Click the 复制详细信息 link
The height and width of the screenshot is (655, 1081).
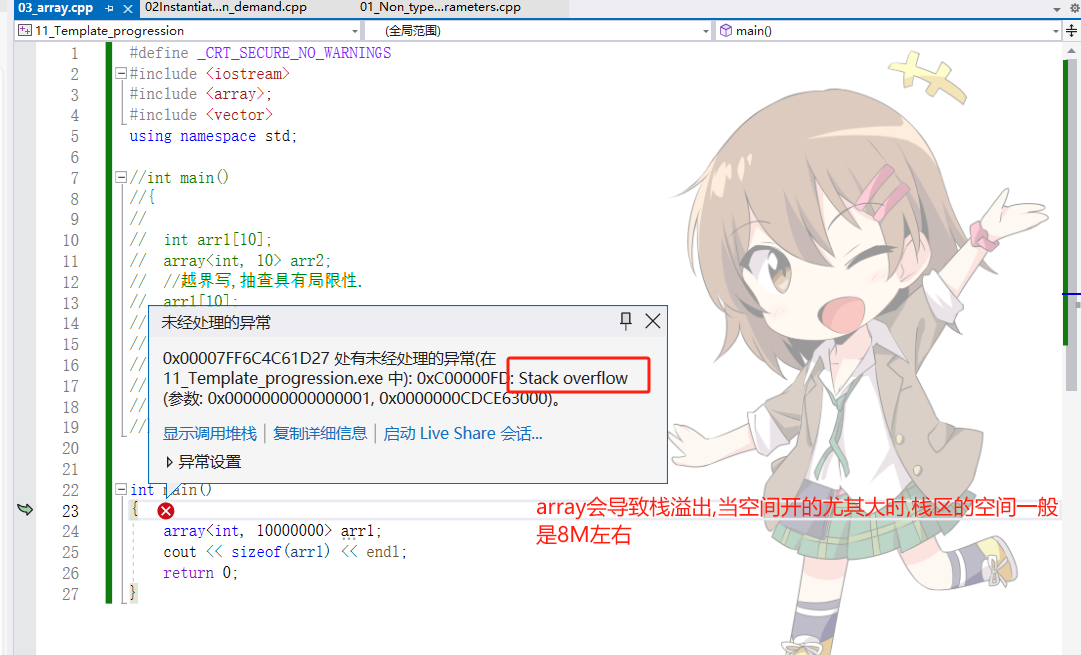320,433
